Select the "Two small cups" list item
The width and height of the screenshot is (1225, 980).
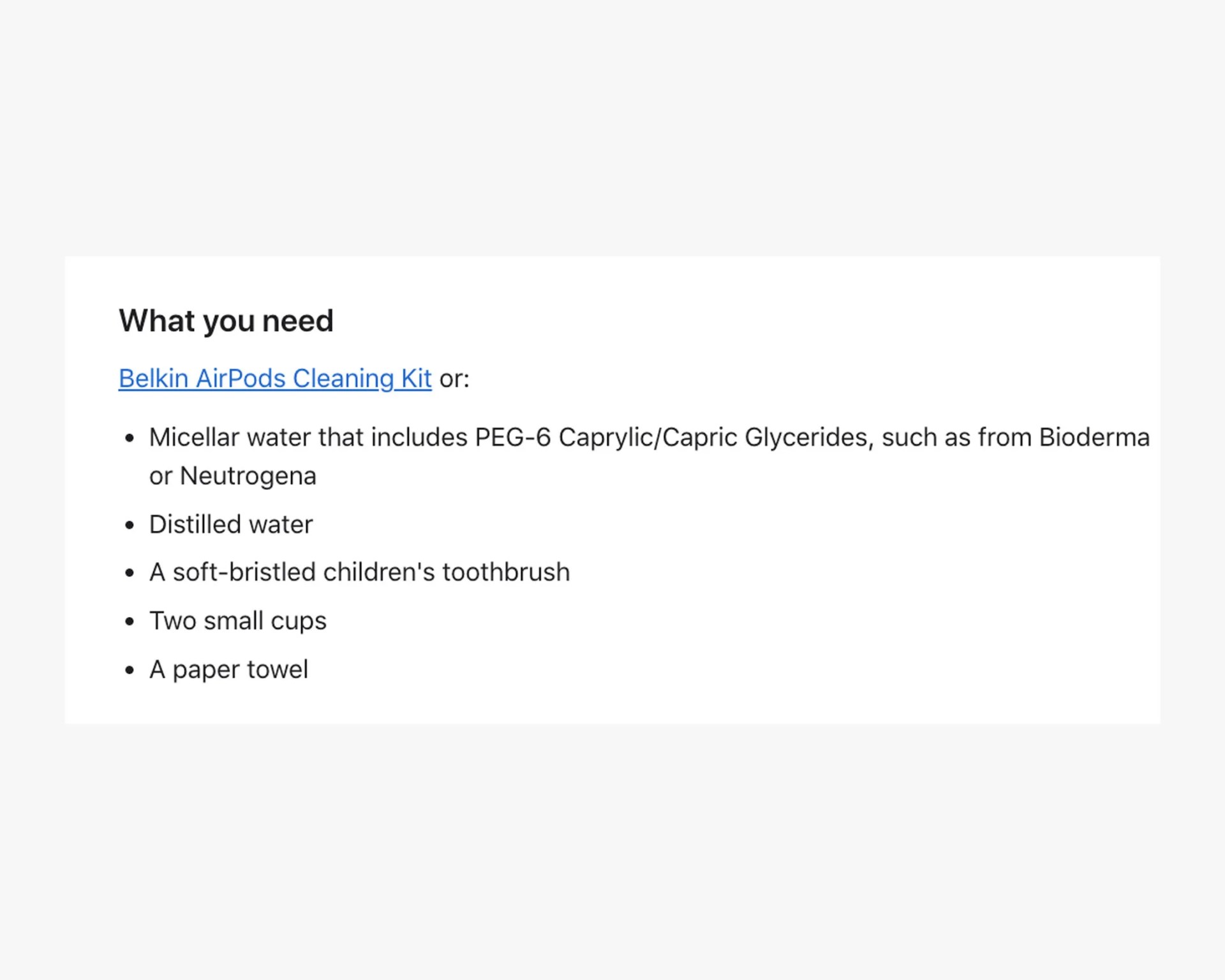[238, 621]
